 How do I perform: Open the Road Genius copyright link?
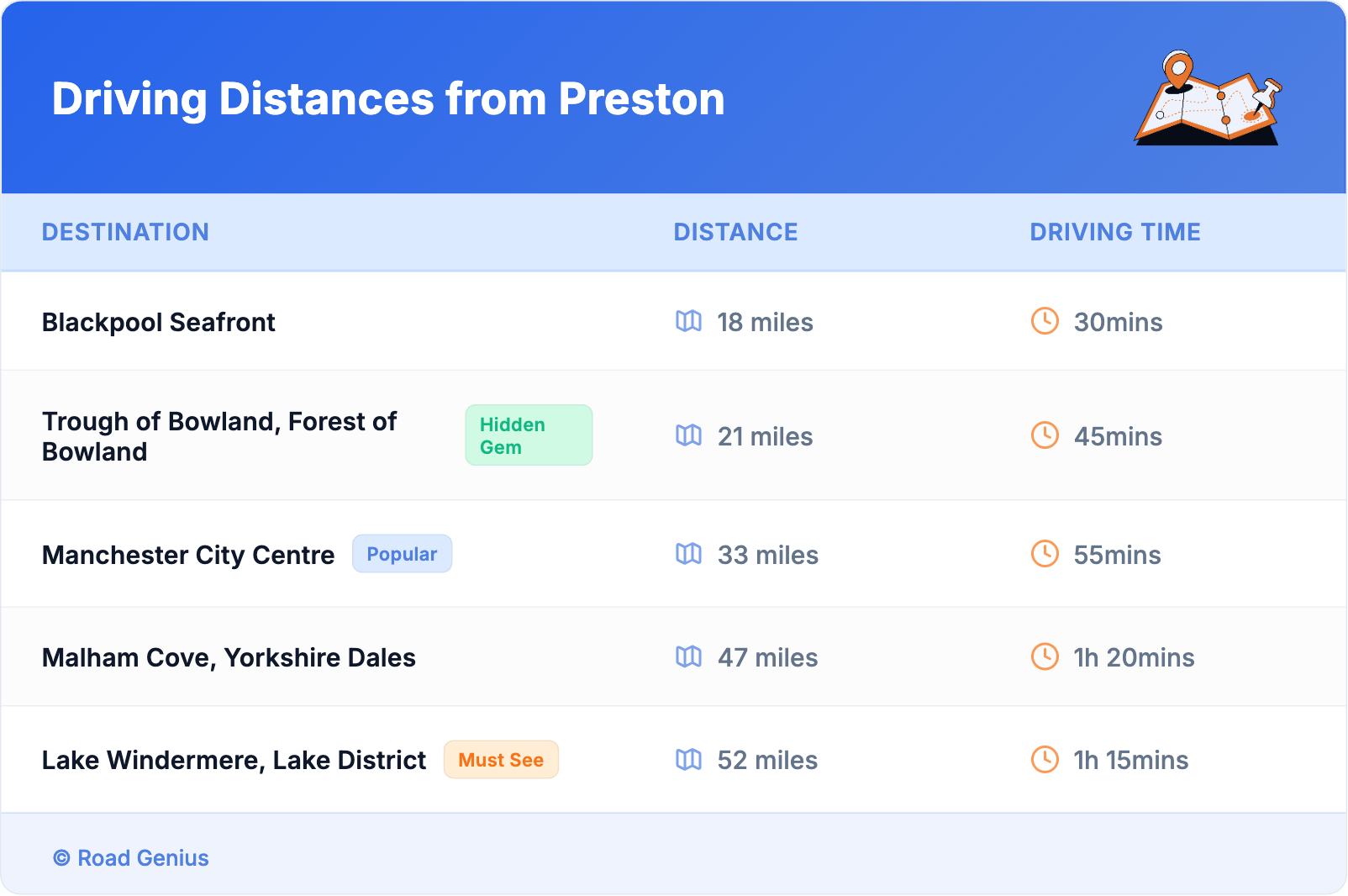[x=131, y=858]
